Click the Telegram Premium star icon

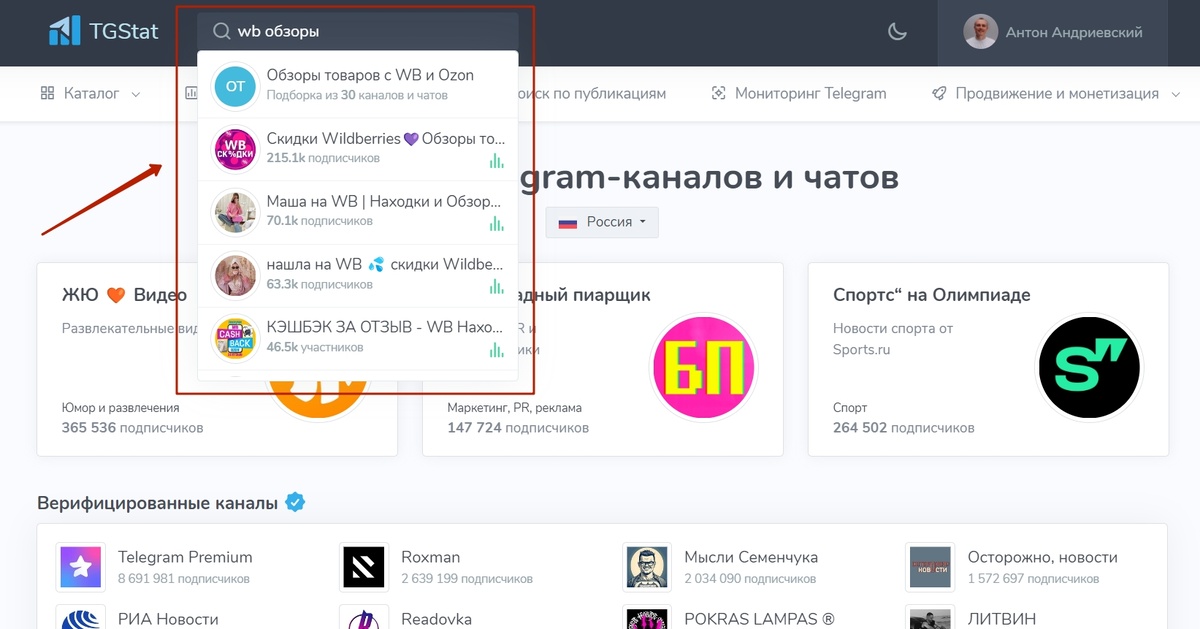pyautogui.click(x=80, y=567)
